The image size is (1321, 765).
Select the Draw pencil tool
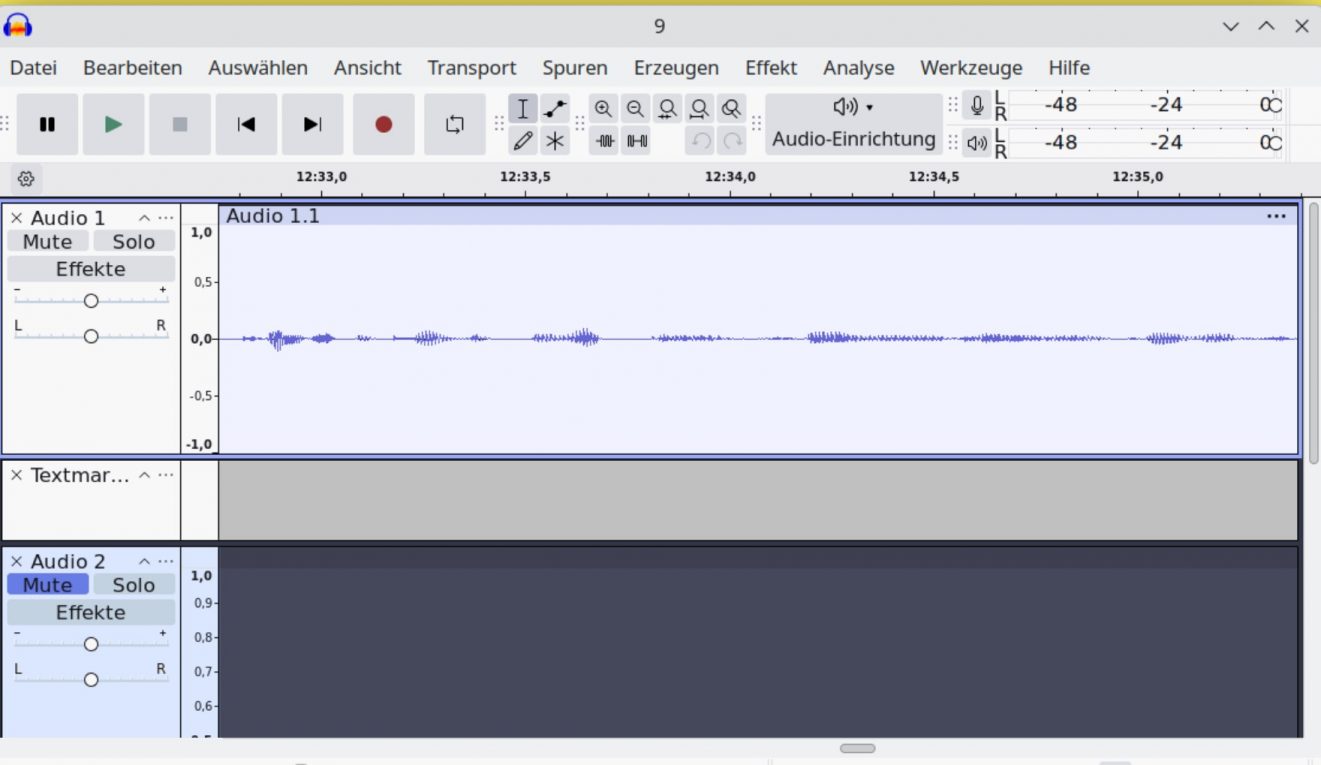[522, 141]
